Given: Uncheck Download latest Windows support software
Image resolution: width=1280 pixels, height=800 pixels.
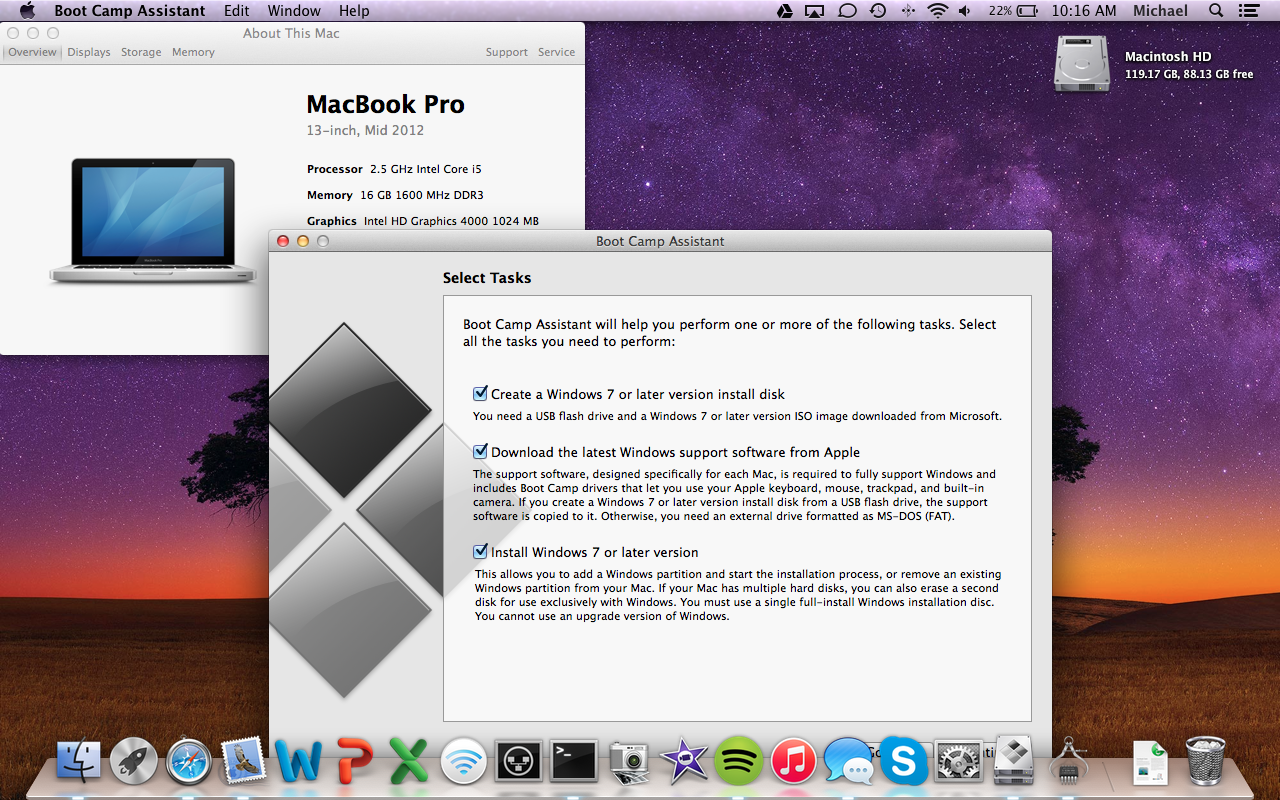Looking at the screenshot, I should (x=481, y=452).
